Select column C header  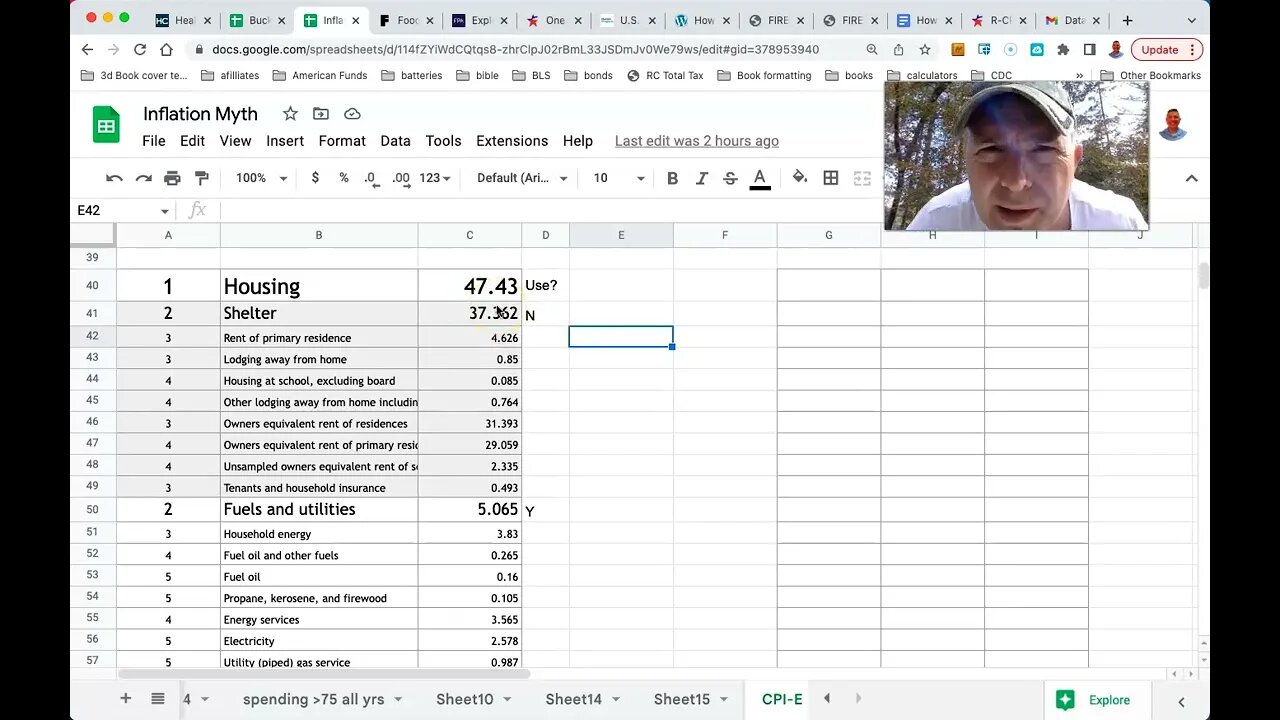470,235
